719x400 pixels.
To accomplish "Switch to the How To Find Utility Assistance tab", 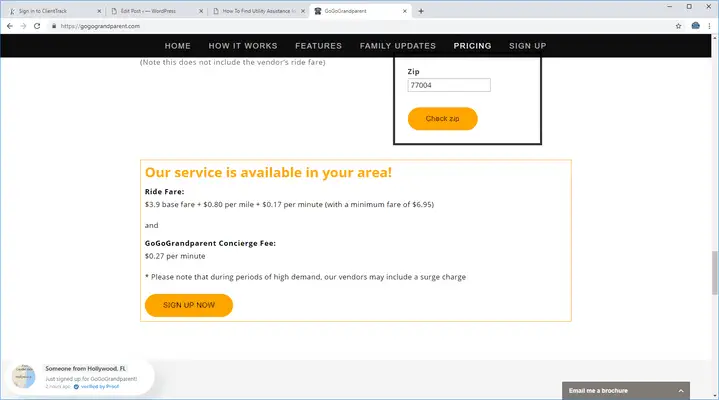I will tap(259, 11).
